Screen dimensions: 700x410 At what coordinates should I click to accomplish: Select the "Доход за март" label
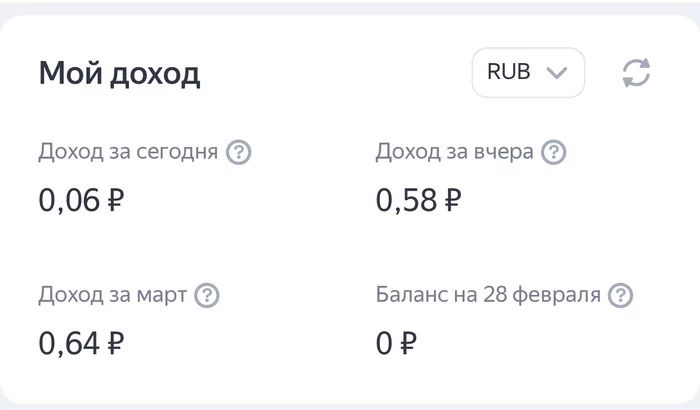[112, 296]
